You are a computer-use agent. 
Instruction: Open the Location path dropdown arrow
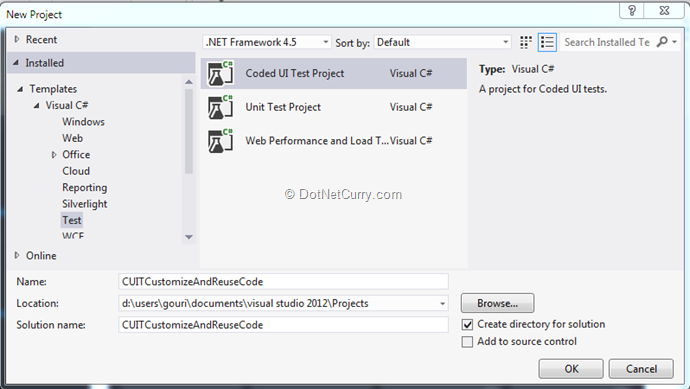[x=442, y=304]
